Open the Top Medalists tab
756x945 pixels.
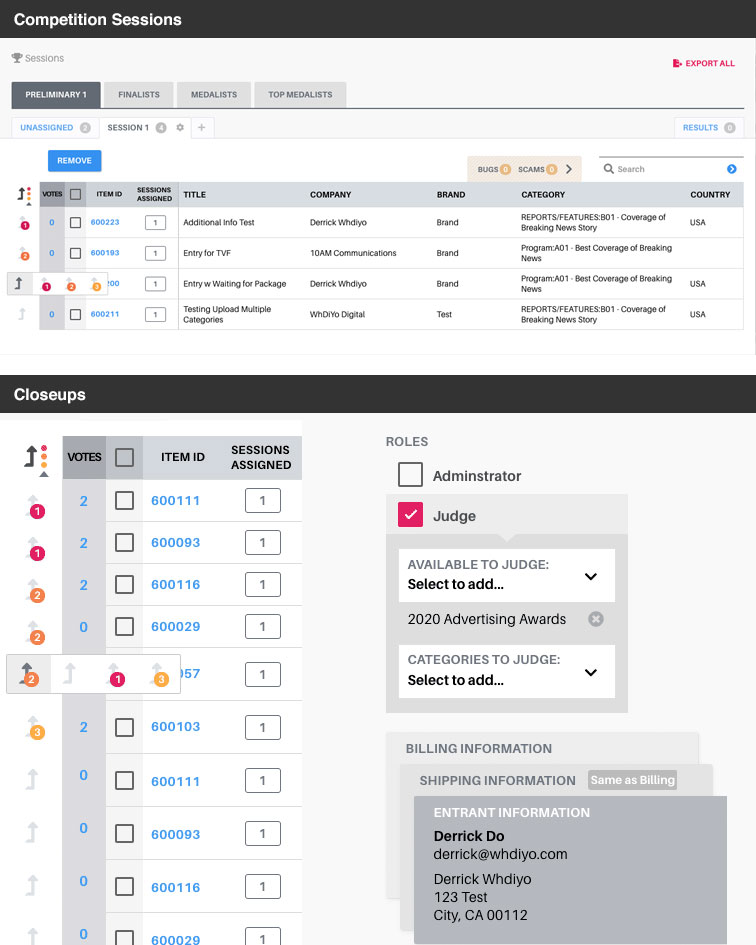300,95
